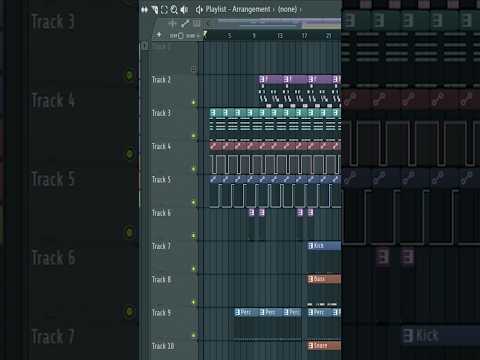This screenshot has width=480, height=360.
Task: Open the (none) dropdown in the title
Action: (287, 9)
